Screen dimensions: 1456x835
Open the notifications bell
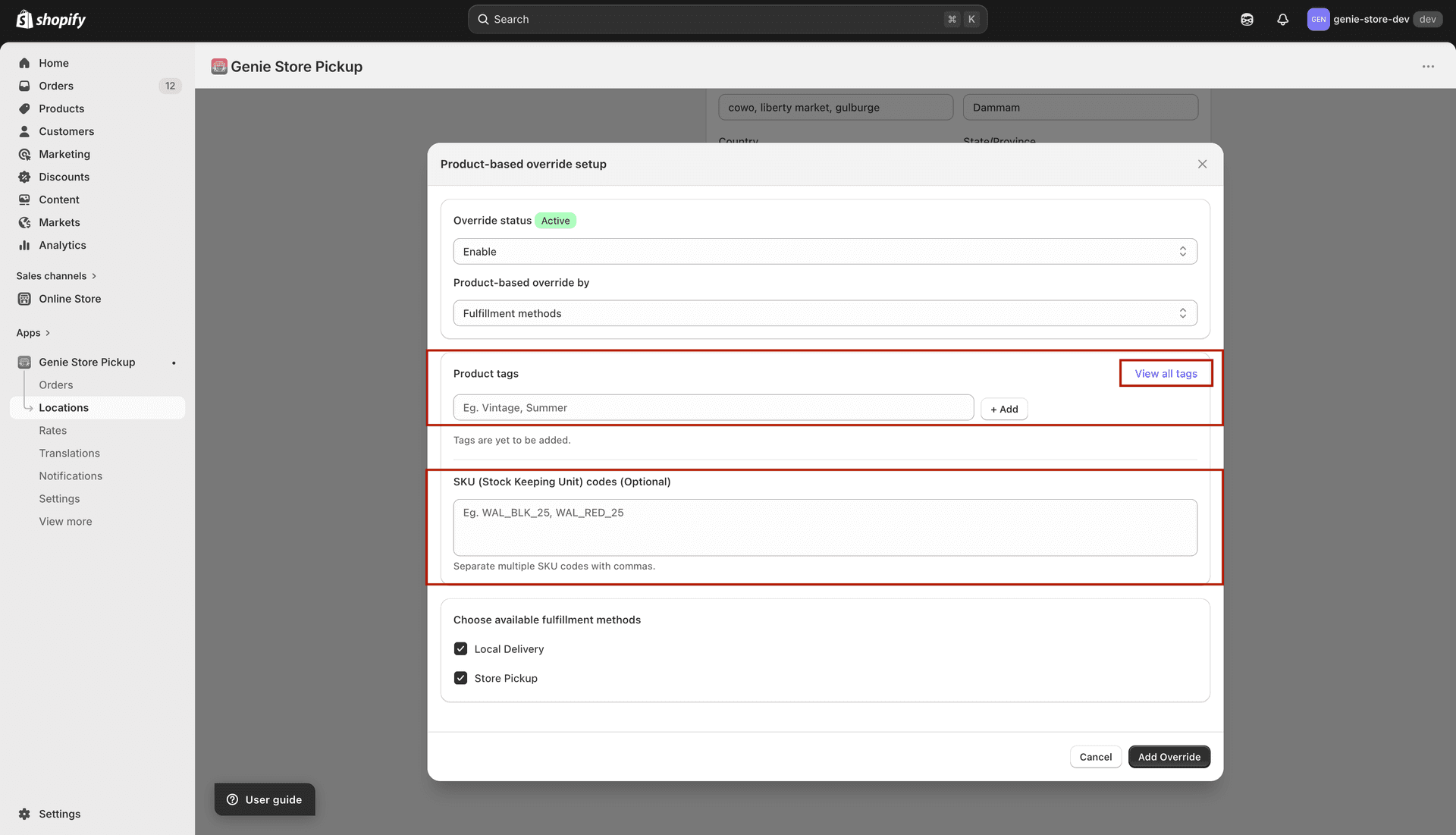click(1282, 20)
